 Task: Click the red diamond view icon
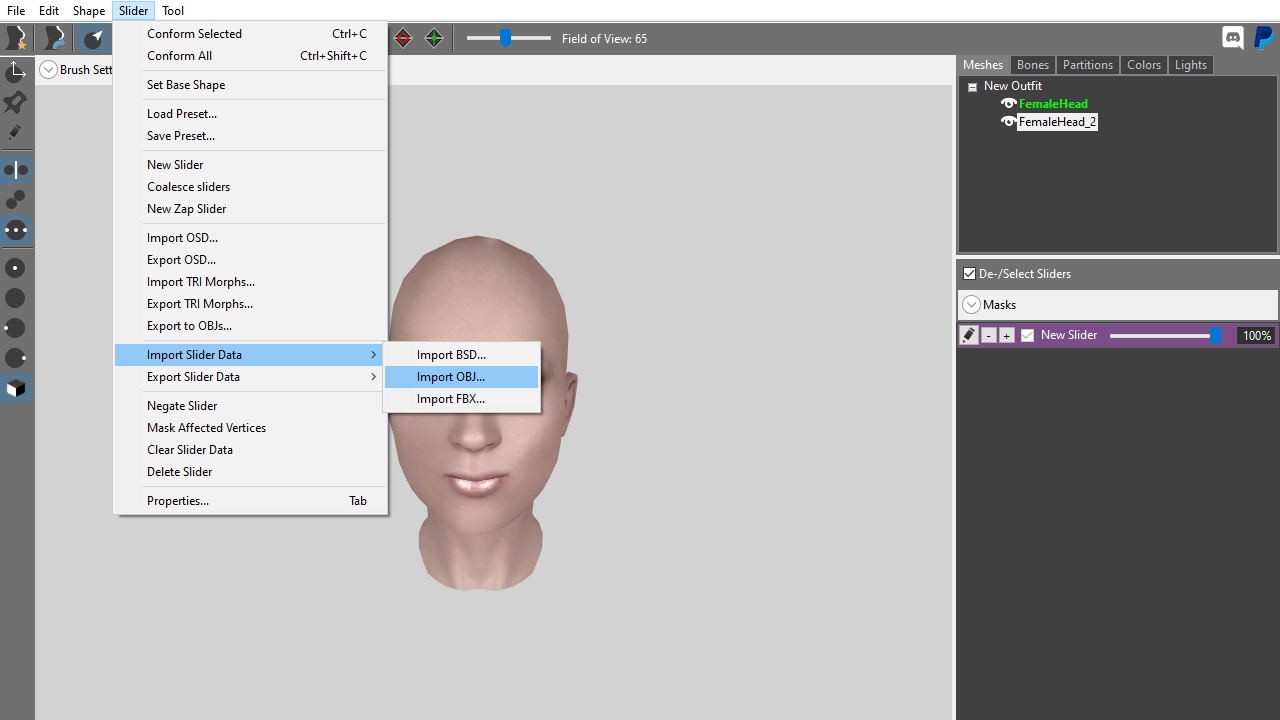click(403, 38)
